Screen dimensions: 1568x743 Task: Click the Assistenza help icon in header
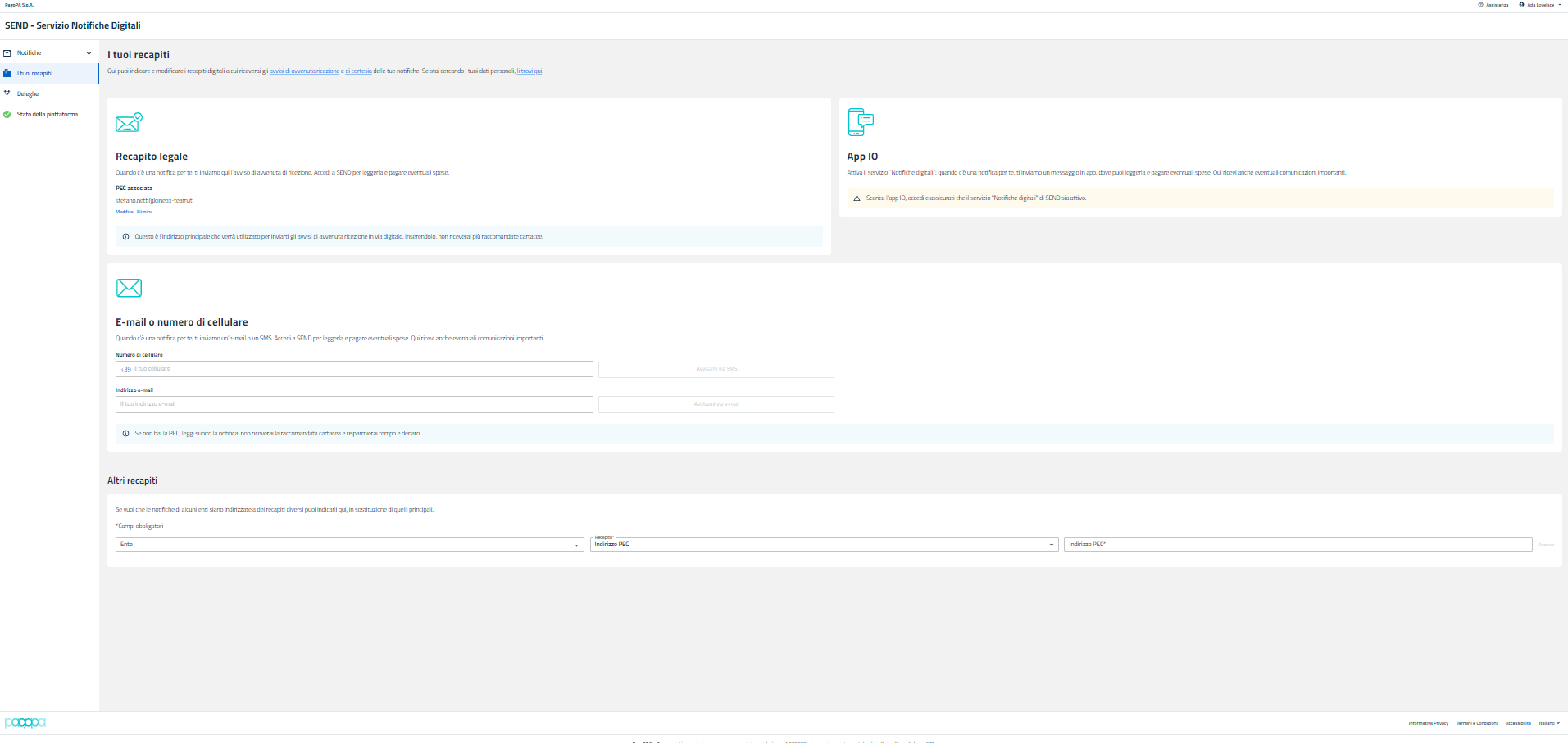pyautogui.click(x=1480, y=5)
